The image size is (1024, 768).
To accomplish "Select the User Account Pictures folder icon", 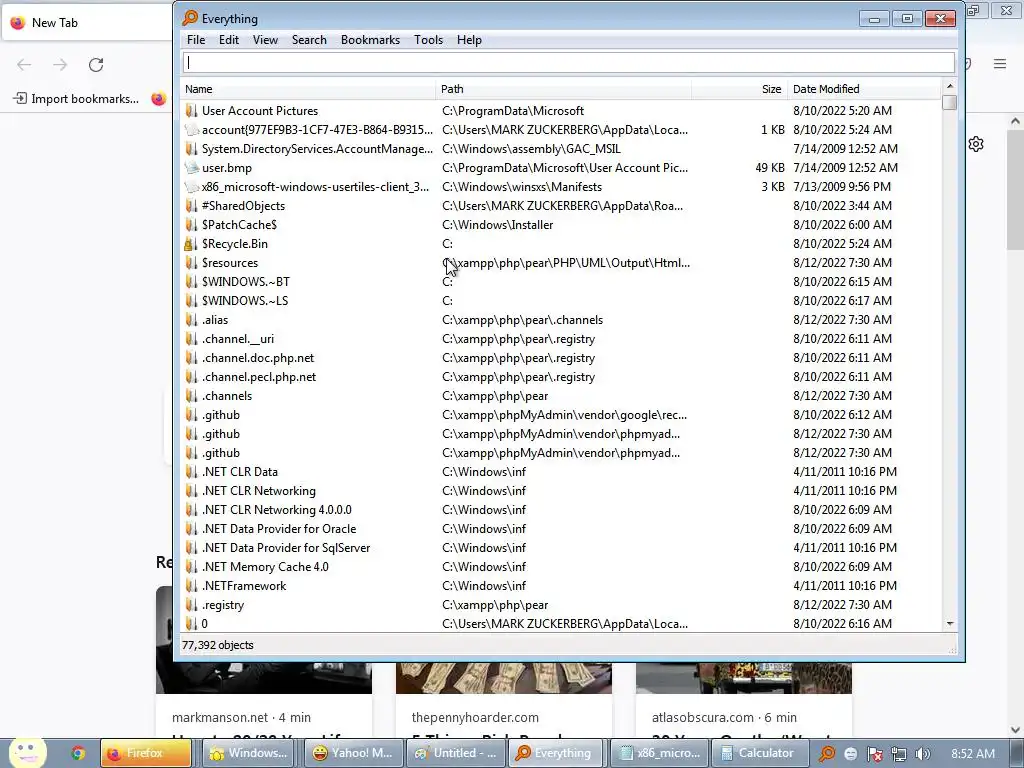I will 191,111.
